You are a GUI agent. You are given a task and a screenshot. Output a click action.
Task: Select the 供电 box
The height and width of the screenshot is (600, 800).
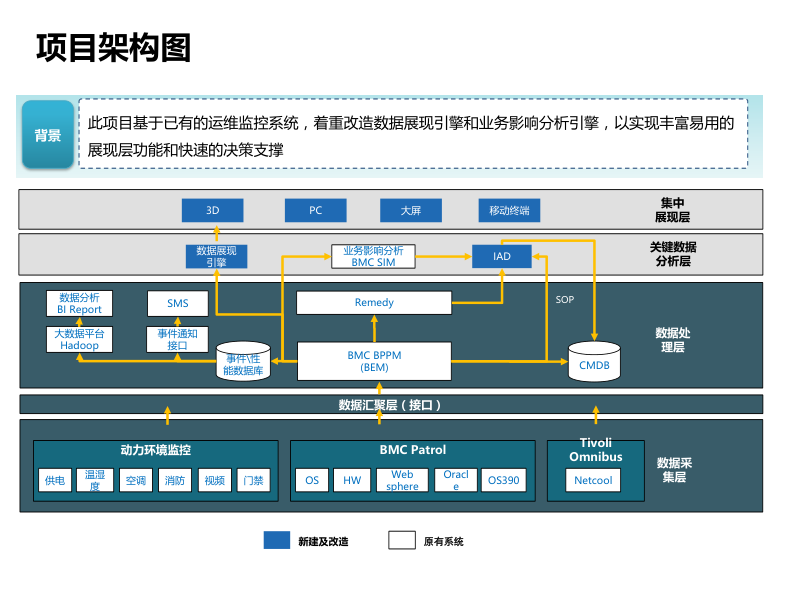coord(55,480)
